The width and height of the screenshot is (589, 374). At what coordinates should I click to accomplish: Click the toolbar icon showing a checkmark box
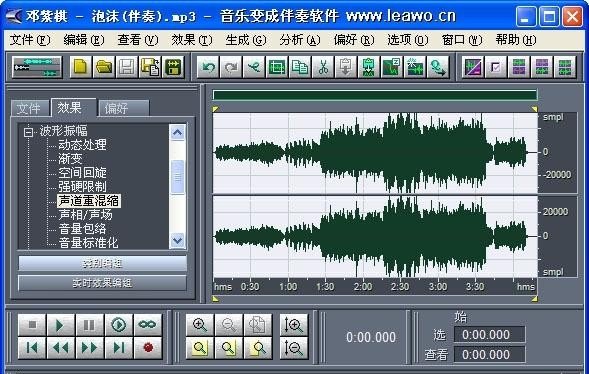pos(495,67)
